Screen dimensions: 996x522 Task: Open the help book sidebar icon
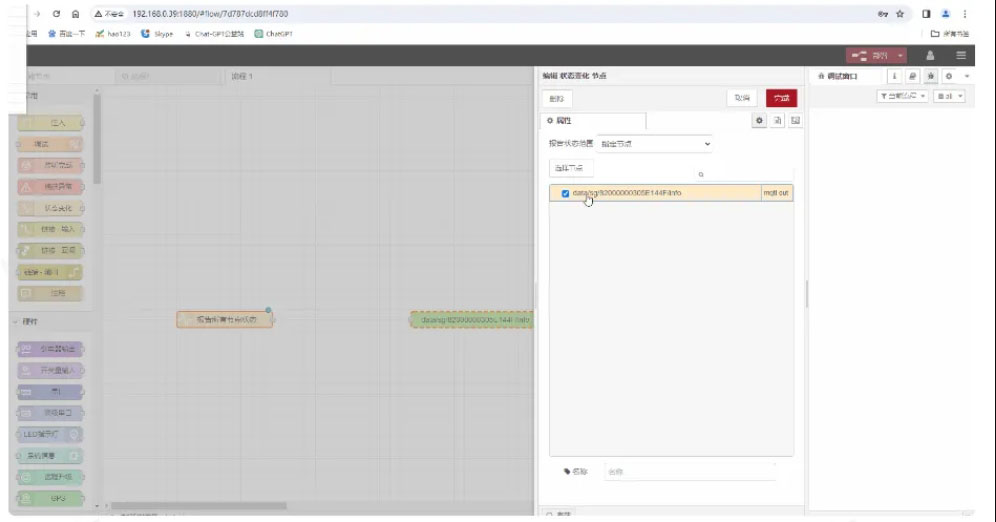[912, 77]
